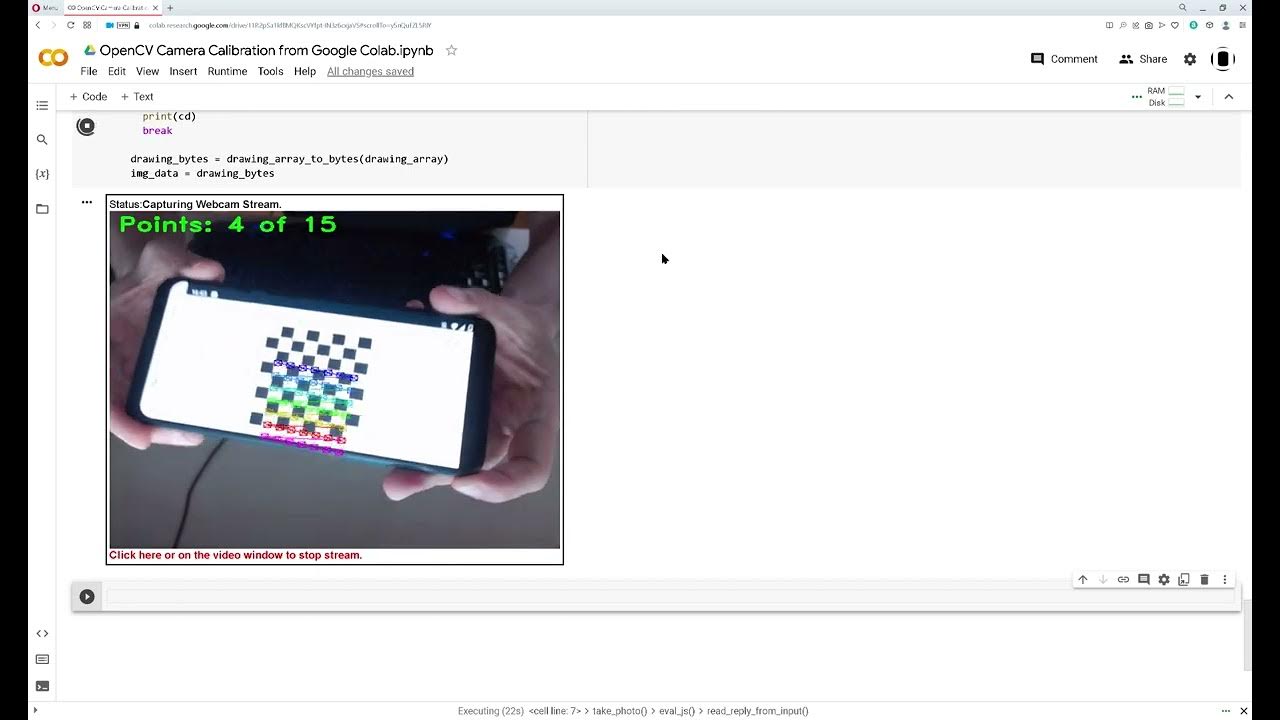Open the table of contents sidebar
This screenshot has height=720, width=1280.
[42, 105]
